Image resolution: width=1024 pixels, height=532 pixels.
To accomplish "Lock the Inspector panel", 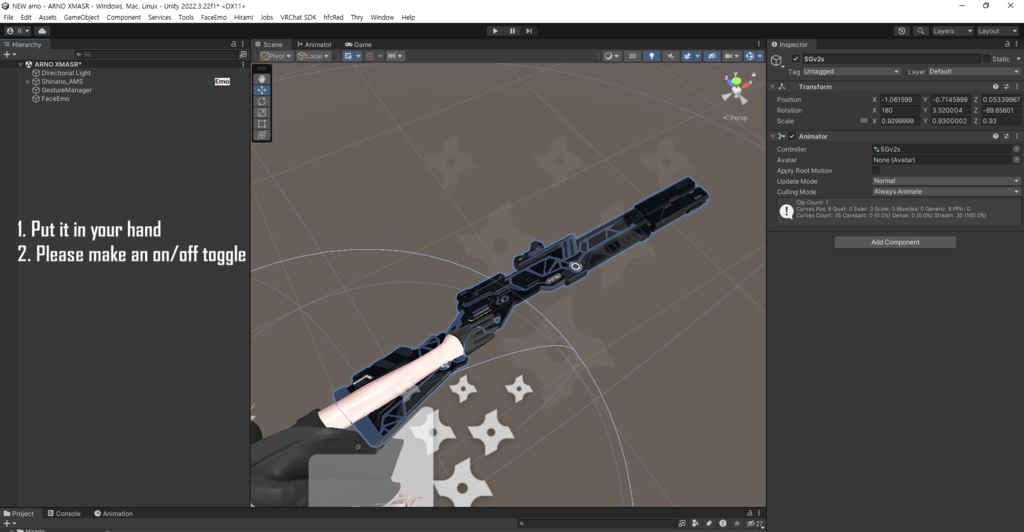I will 1007,44.
